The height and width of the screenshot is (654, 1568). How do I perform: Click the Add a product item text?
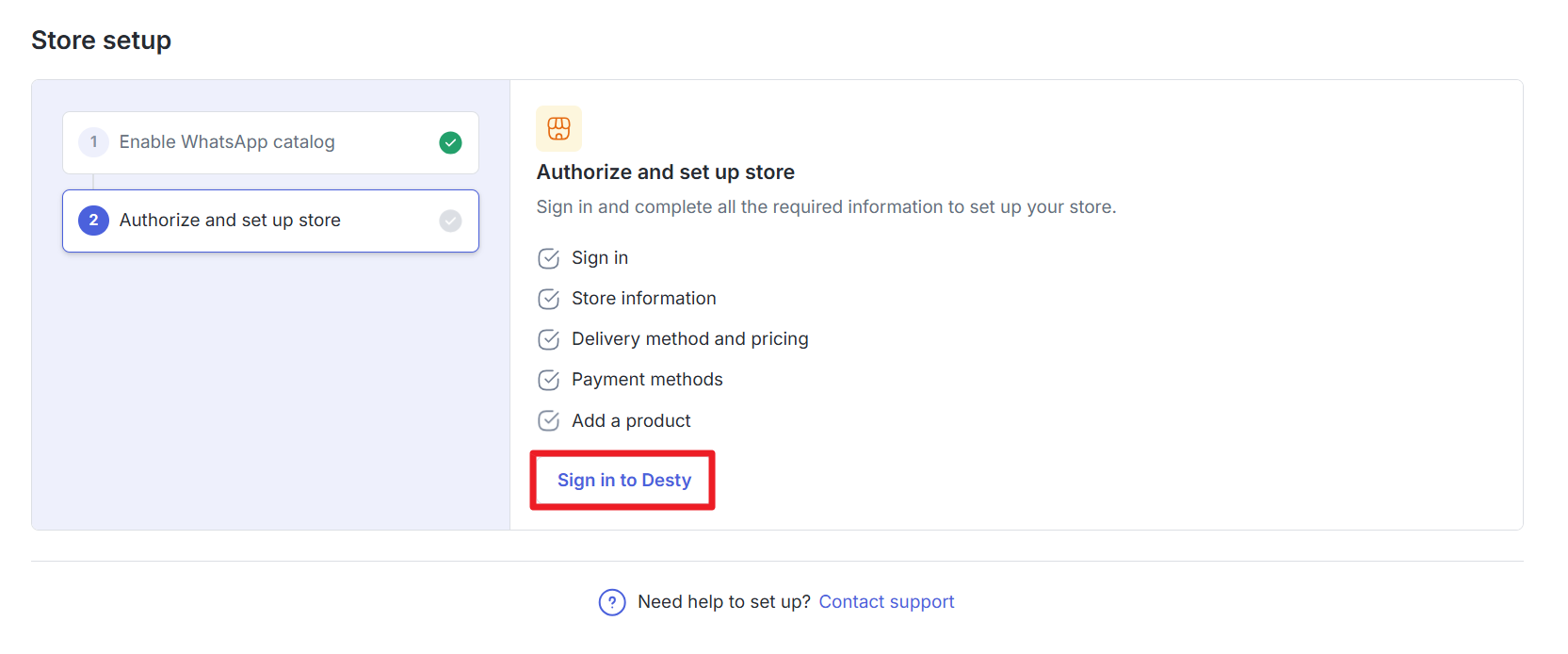click(x=631, y=421)
